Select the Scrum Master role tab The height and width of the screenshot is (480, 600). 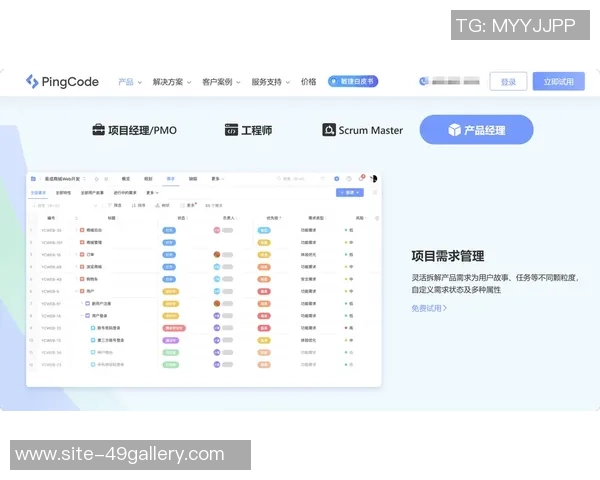coord(362,130)
